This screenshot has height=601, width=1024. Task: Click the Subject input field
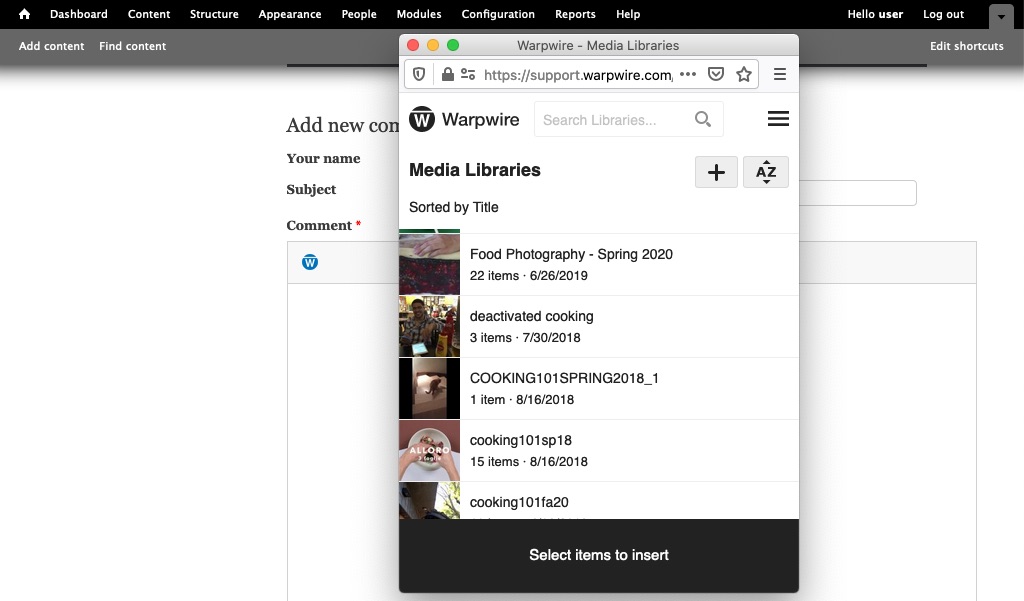(857, 193)
